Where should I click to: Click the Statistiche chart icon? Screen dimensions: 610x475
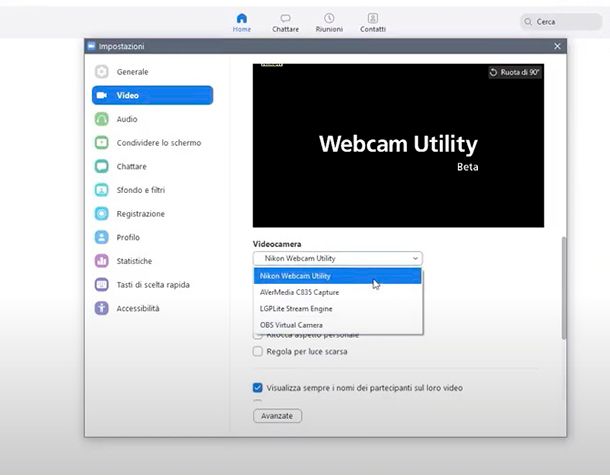point(102,261)
